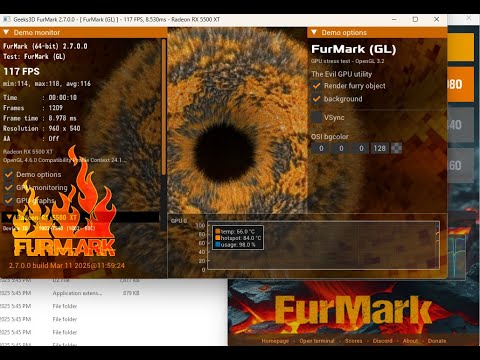Click the min max avg FPS line
The image size is (480, 360).
(47, 84)
